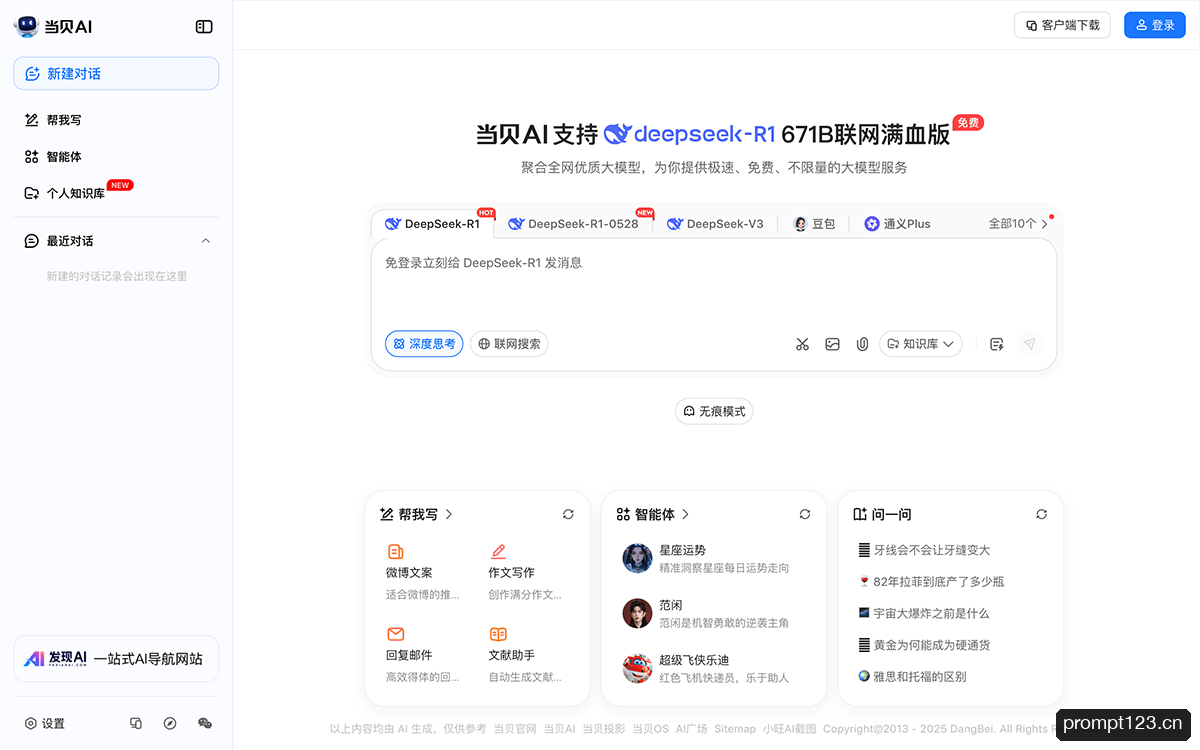
Task: Open the 知识库 dropdown
Action: [921, 344]
